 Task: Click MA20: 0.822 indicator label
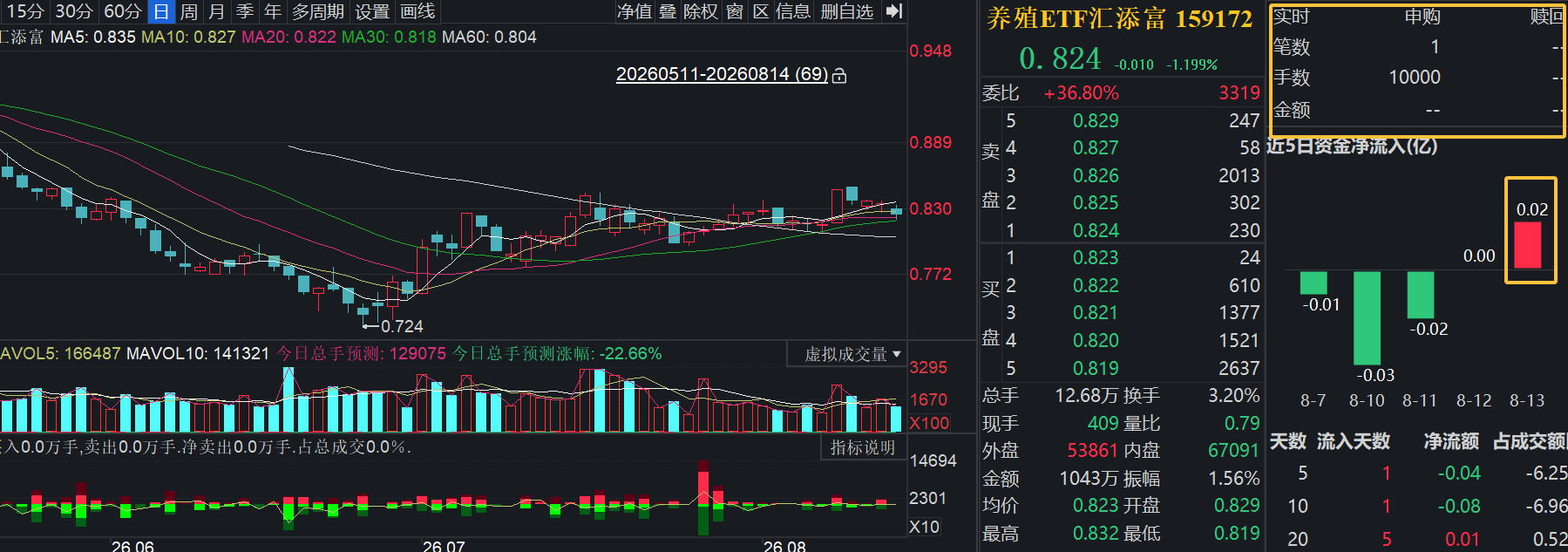pyautogui.click(x=288, y=37)
